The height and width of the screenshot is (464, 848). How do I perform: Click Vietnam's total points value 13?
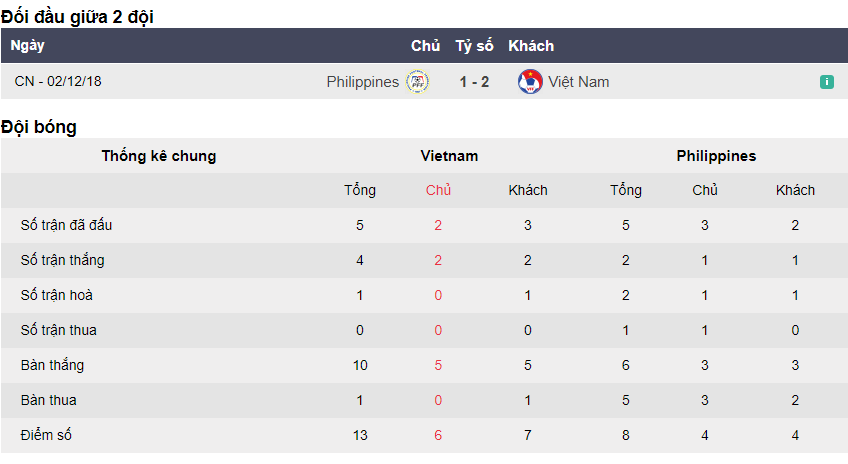[x=359, y=435]
